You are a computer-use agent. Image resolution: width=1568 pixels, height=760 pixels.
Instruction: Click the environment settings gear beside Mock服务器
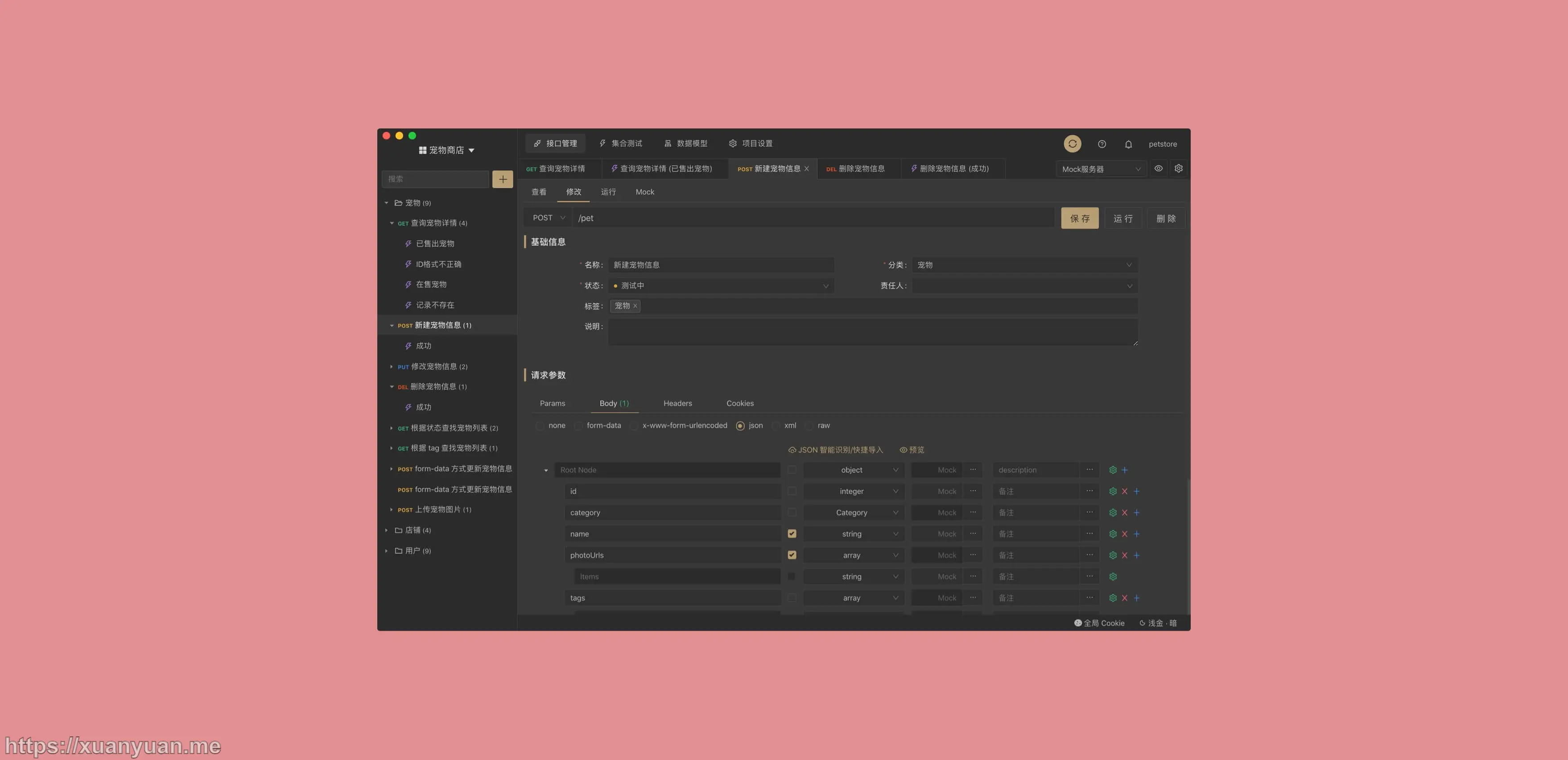pyautogui.click(x=1178, y=169)
